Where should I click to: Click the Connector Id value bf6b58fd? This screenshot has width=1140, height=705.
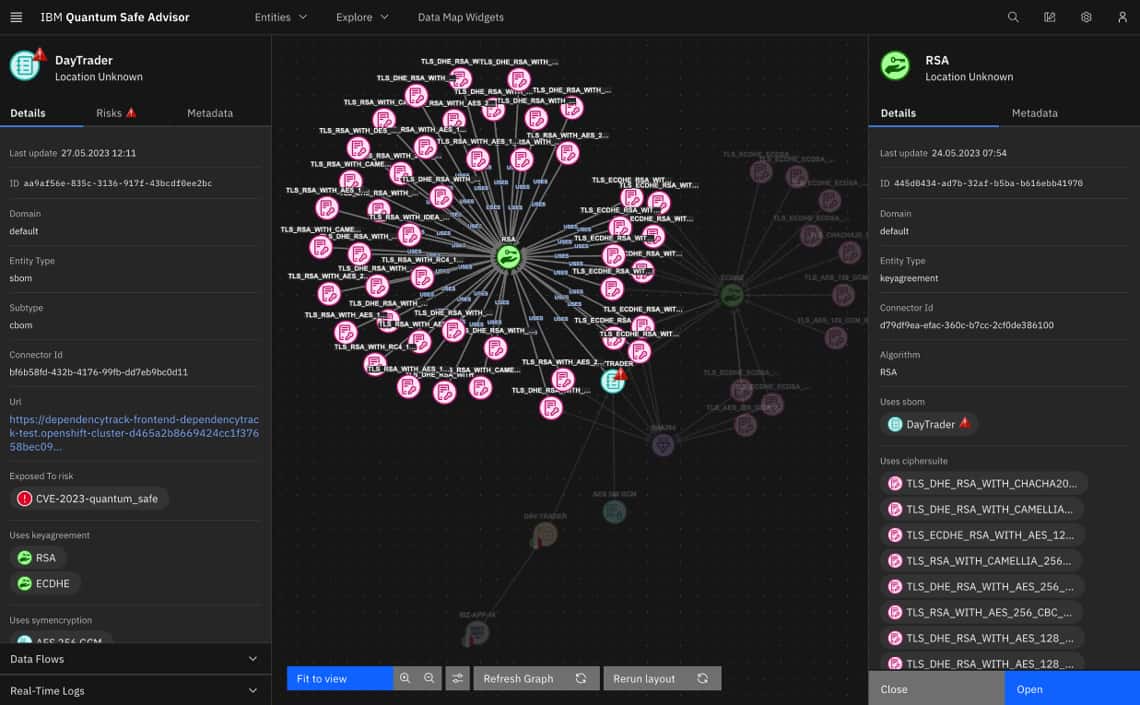click(98, 372)
